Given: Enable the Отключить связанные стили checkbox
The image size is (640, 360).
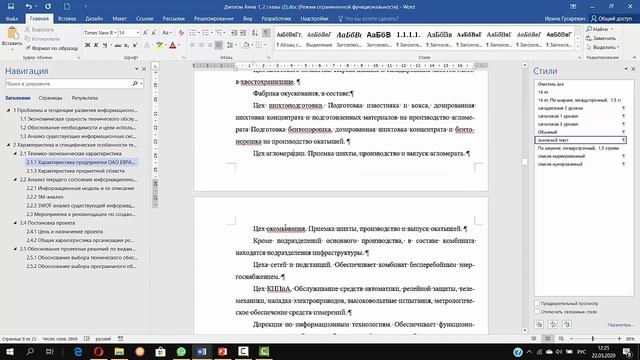Looking at the screenshot, I should click(537, 311).
